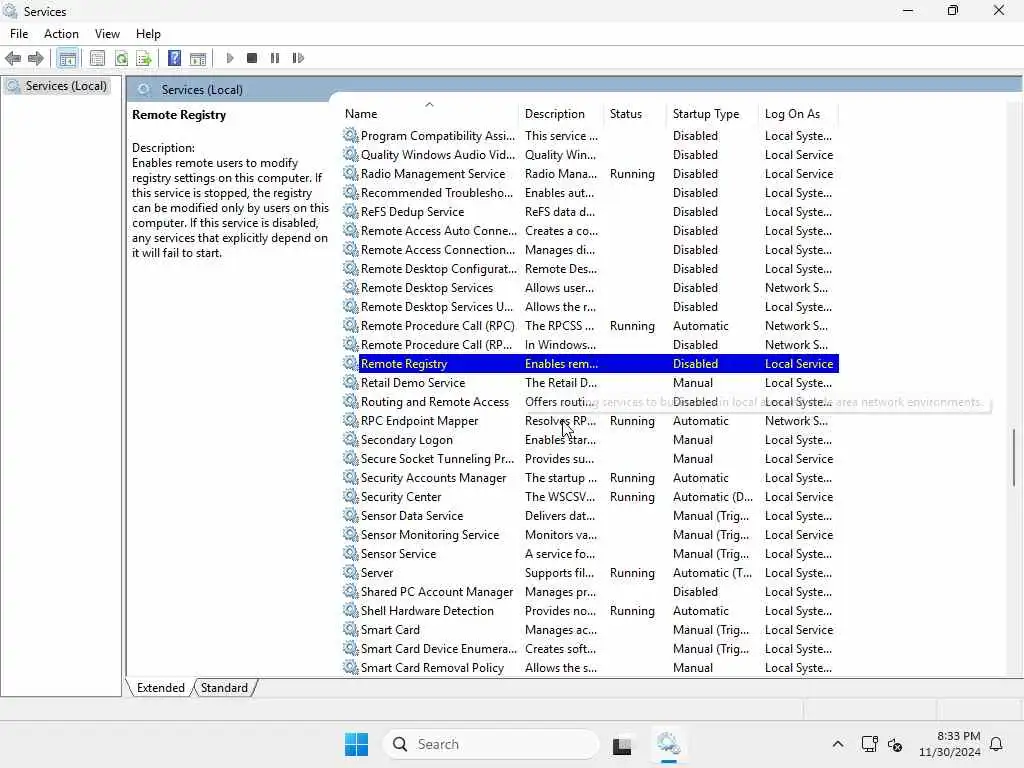Sort the list by the Name column
Screen dimensions: 1024x768
tap(429, 114)
